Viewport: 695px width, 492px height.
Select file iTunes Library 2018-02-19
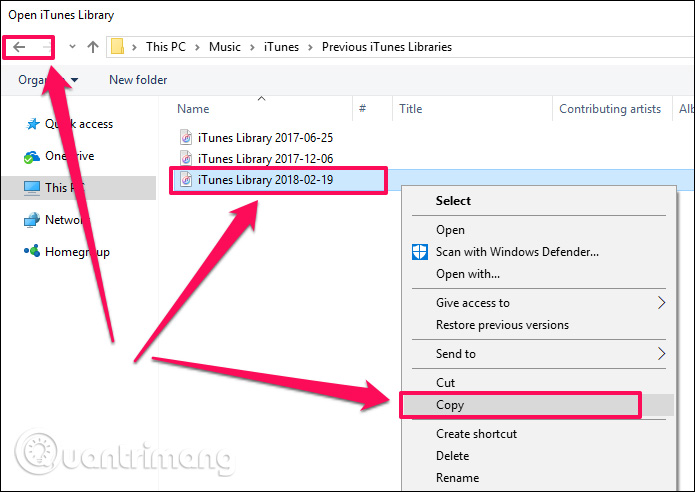tap(265, 180)
